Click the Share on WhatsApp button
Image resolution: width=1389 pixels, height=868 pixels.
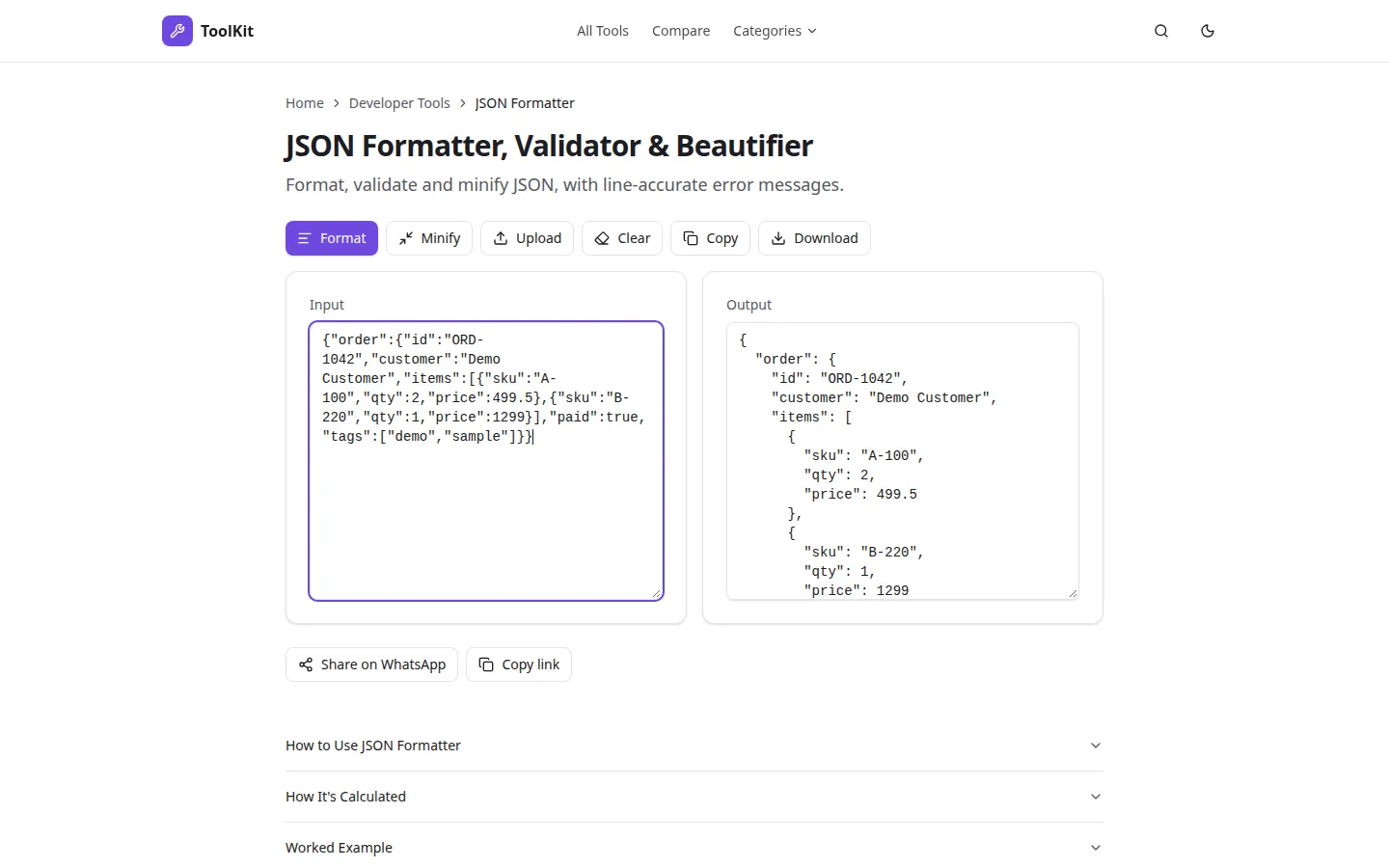click(x=371, y=665)
